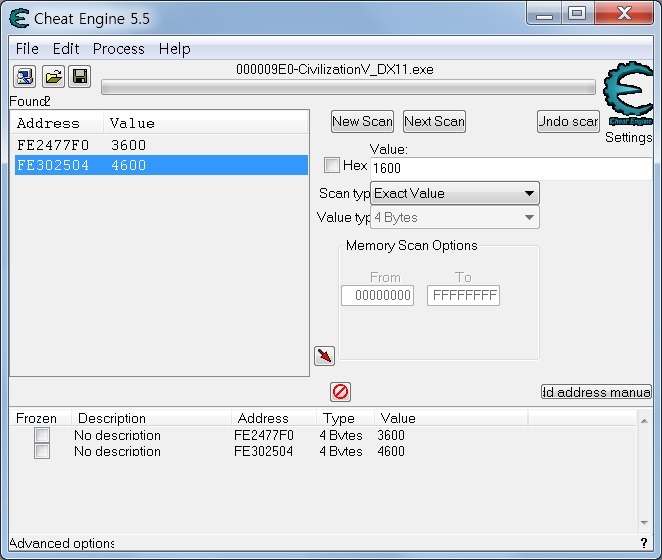The height and width of the screenshot is (560, 662).
Task: Click the process name CivilizationV_DX11.exe label
Action: 335,69
